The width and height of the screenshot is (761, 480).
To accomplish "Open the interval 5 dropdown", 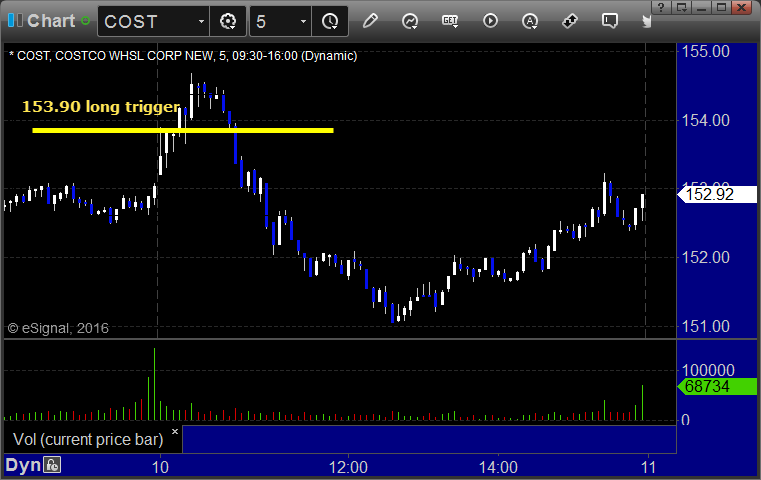I will point(303,21).
